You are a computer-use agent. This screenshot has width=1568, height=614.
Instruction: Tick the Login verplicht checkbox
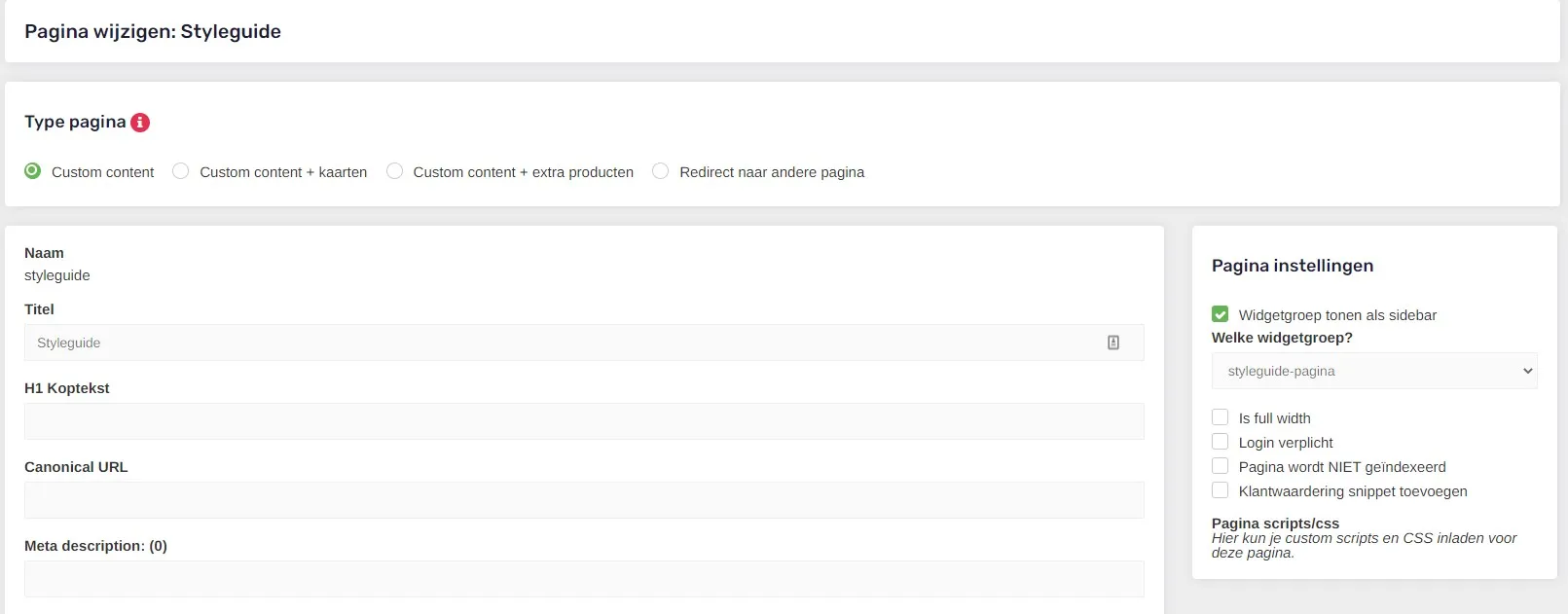1220,442
